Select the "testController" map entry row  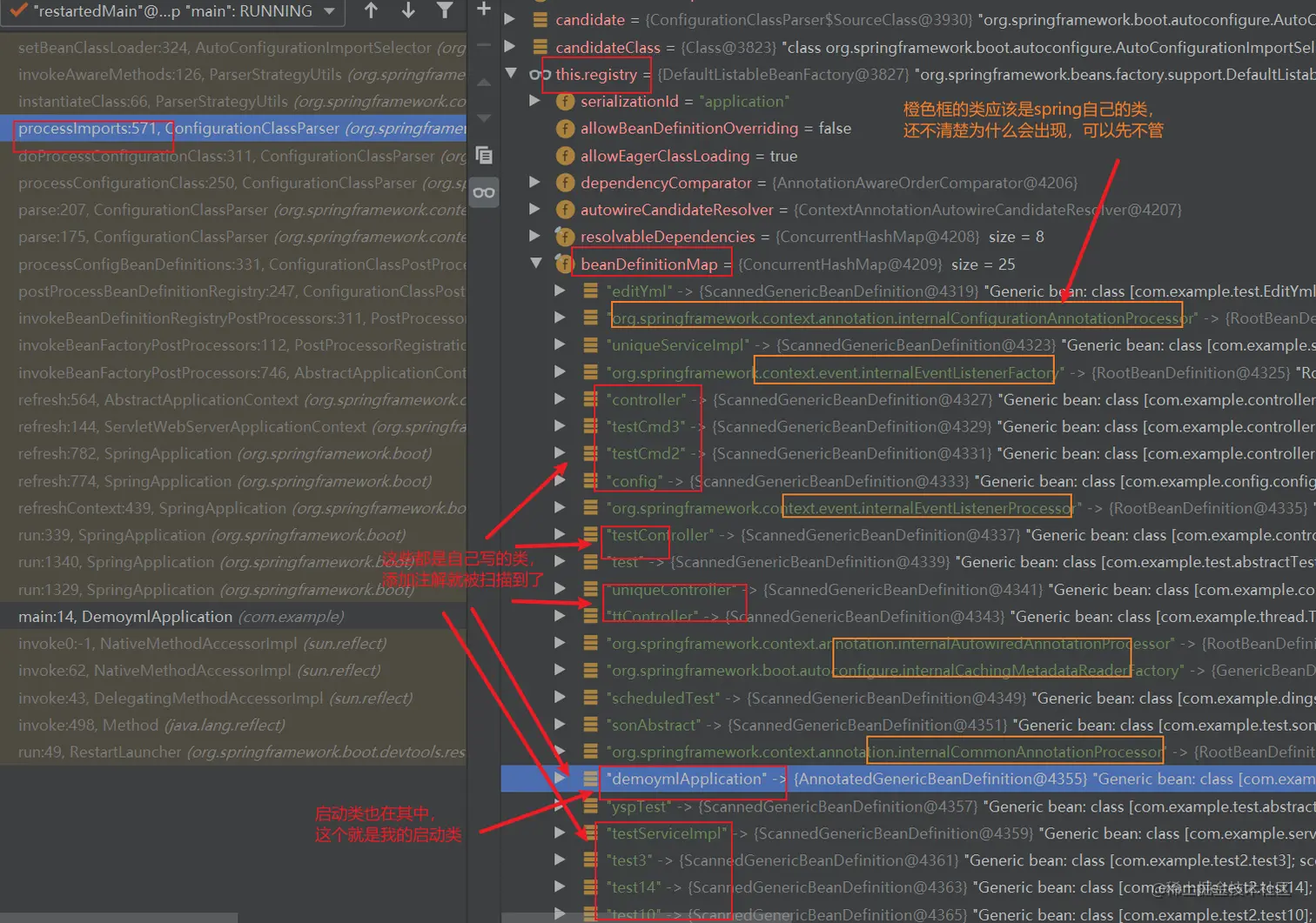coord(908,535)
